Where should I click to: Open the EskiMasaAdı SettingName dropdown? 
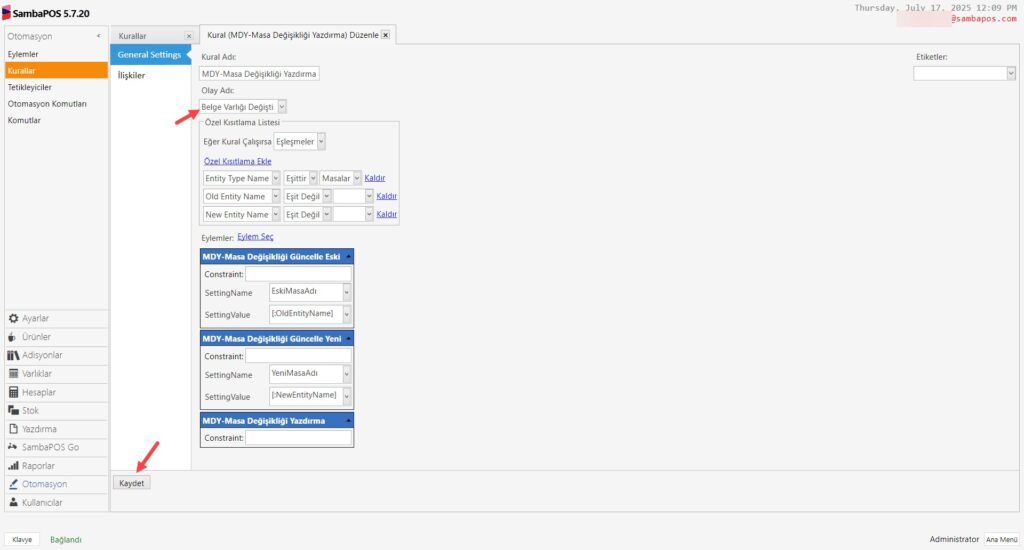pyautogui.click(x=346, y=293)
